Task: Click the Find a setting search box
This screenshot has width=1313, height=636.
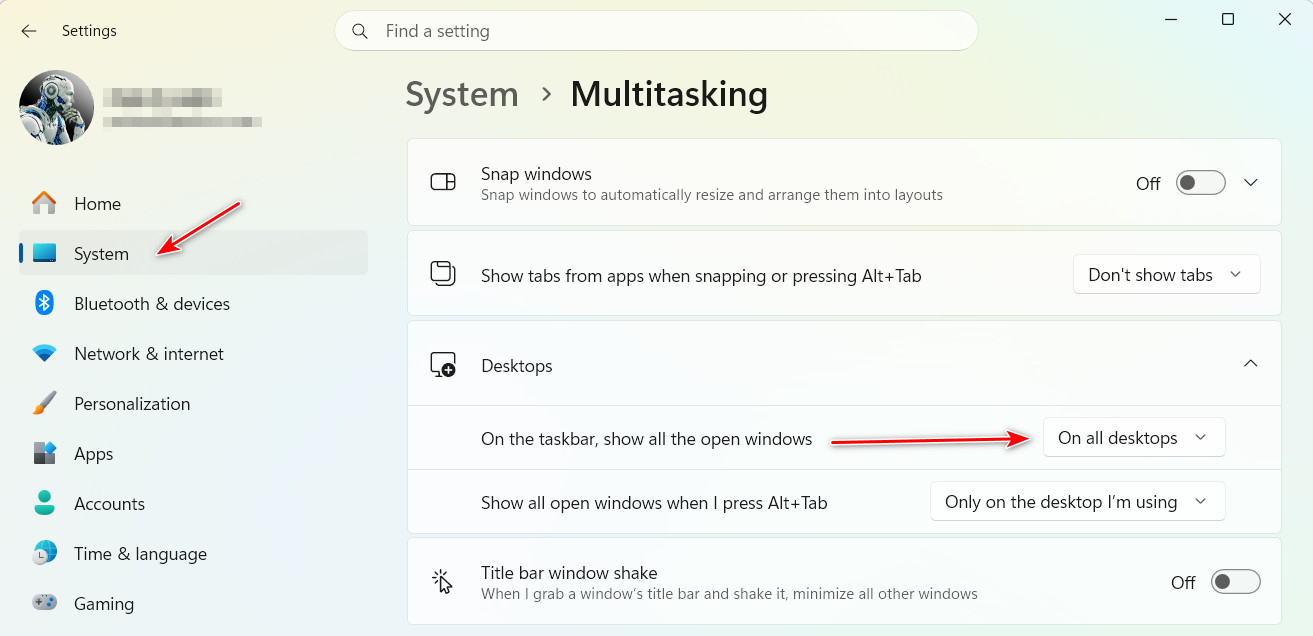Action: click(x=656, y=31)
